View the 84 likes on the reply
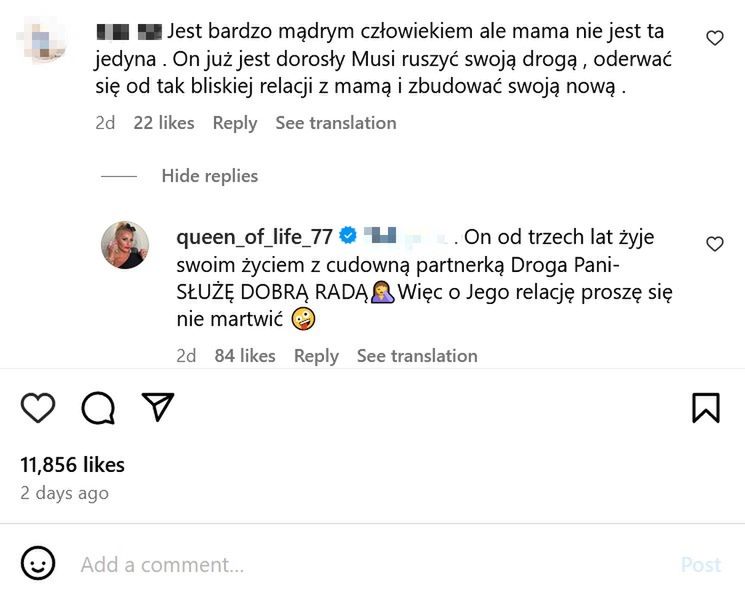The image size is (745, 594). click(x=245, y=356)
